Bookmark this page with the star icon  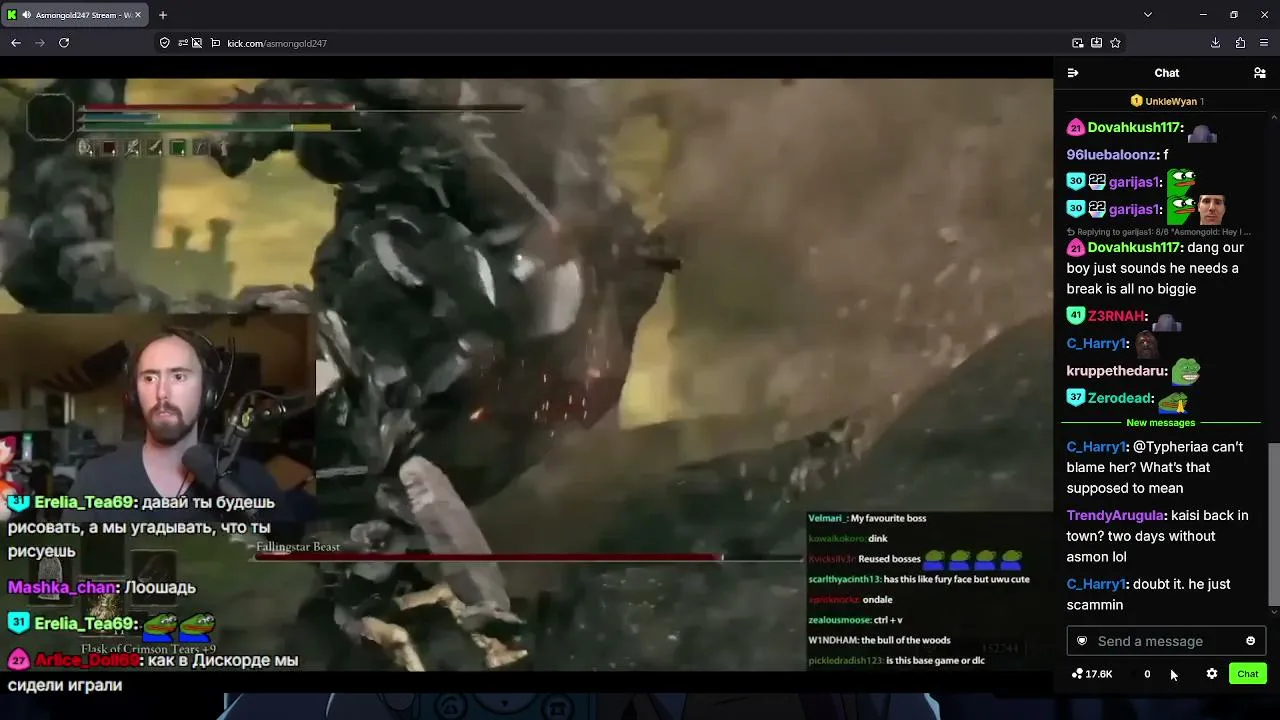pos(1115,43)
